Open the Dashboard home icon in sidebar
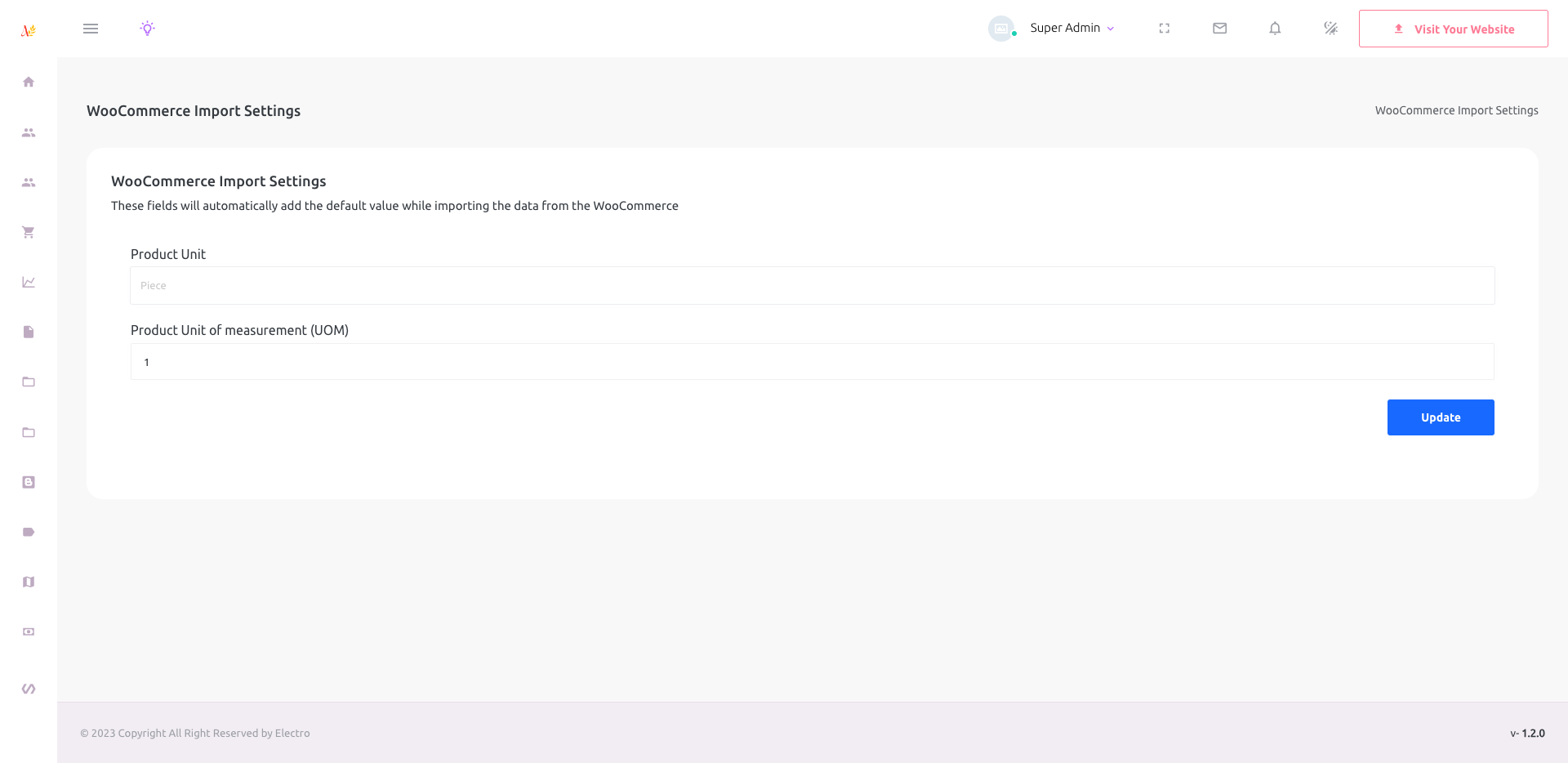Screen dimensions: 1568x763 tap(29, 82)
